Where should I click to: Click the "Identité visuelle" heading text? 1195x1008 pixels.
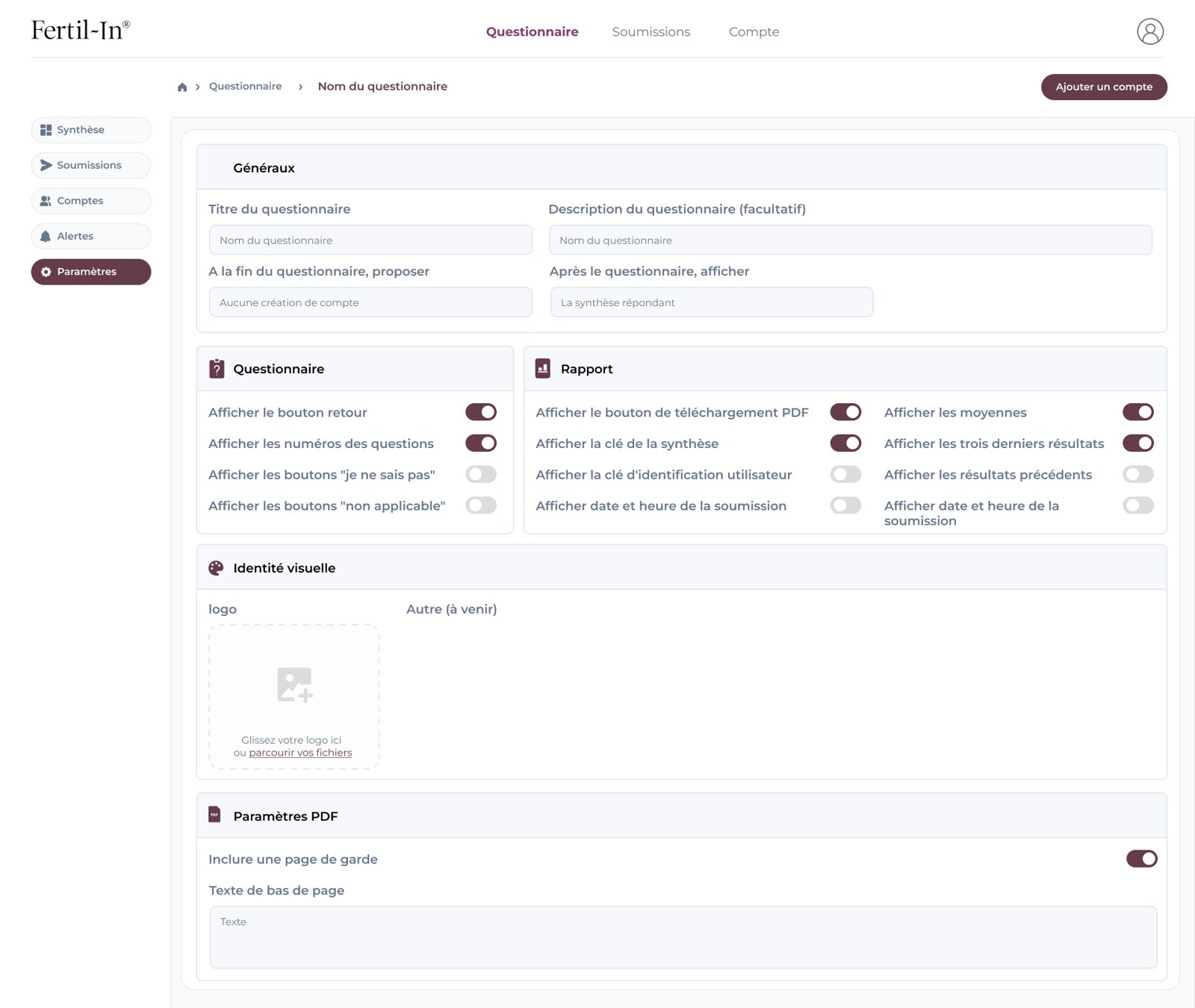click(285, 568)
